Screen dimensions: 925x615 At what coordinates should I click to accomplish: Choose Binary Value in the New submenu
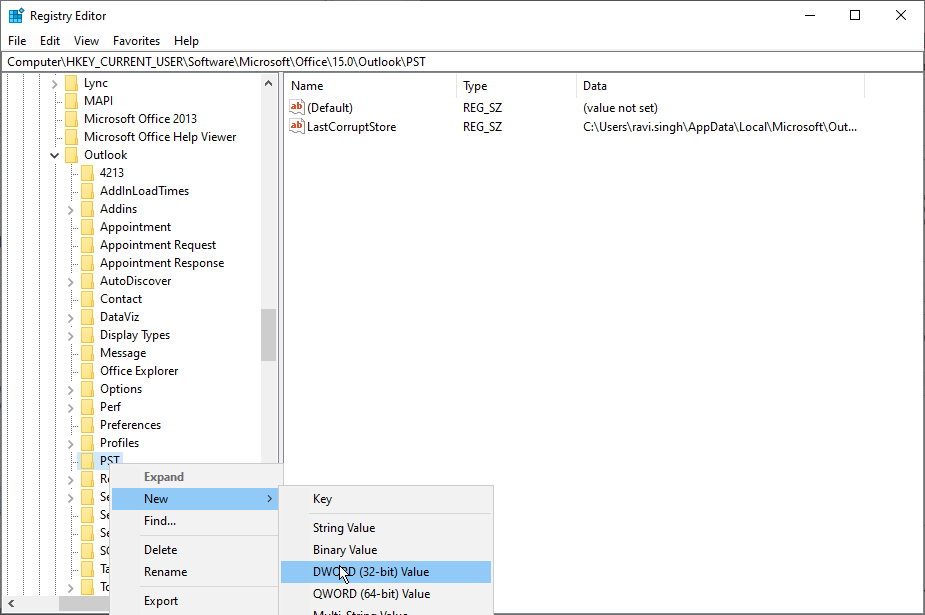click(x=386, y=550)
